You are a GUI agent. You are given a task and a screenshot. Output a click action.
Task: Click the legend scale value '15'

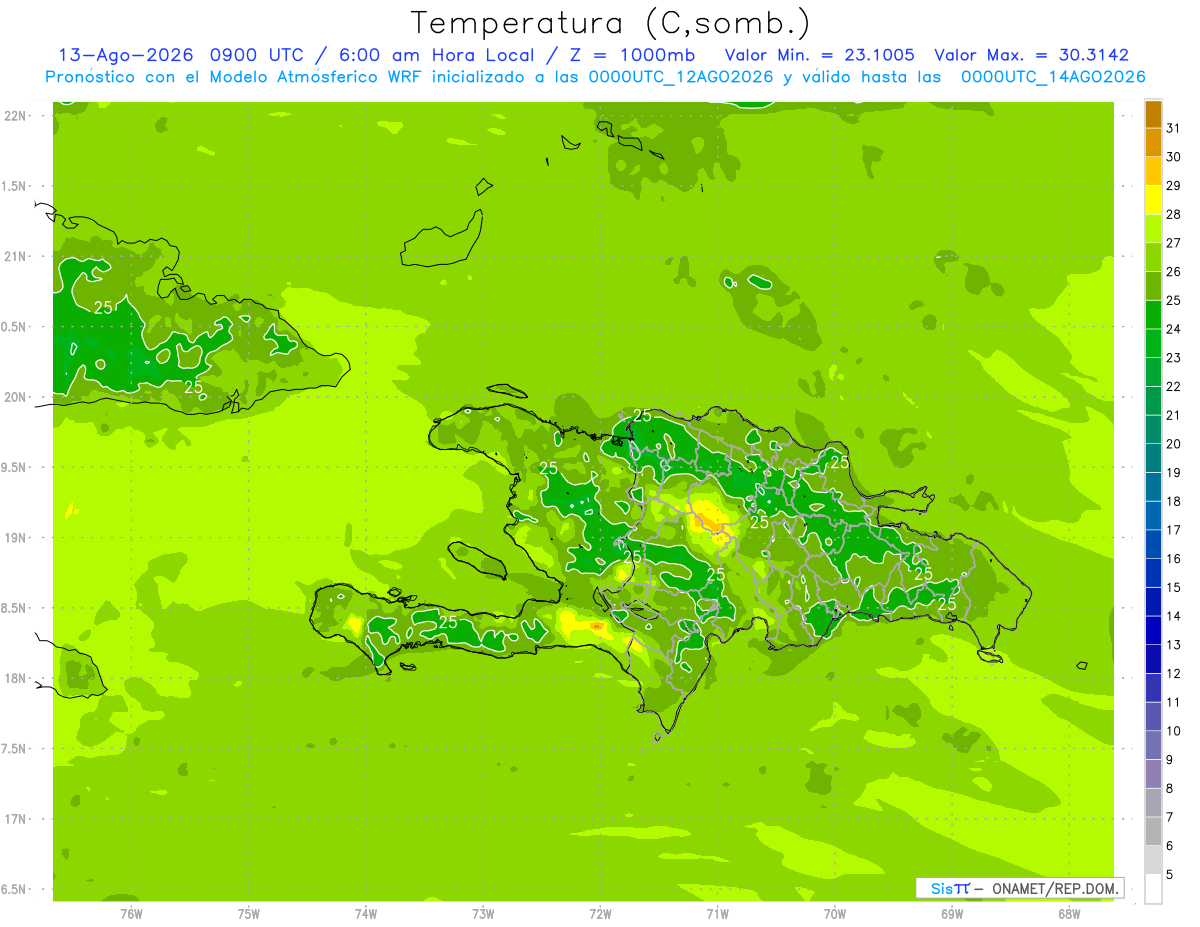click(x=1174, y=588)
